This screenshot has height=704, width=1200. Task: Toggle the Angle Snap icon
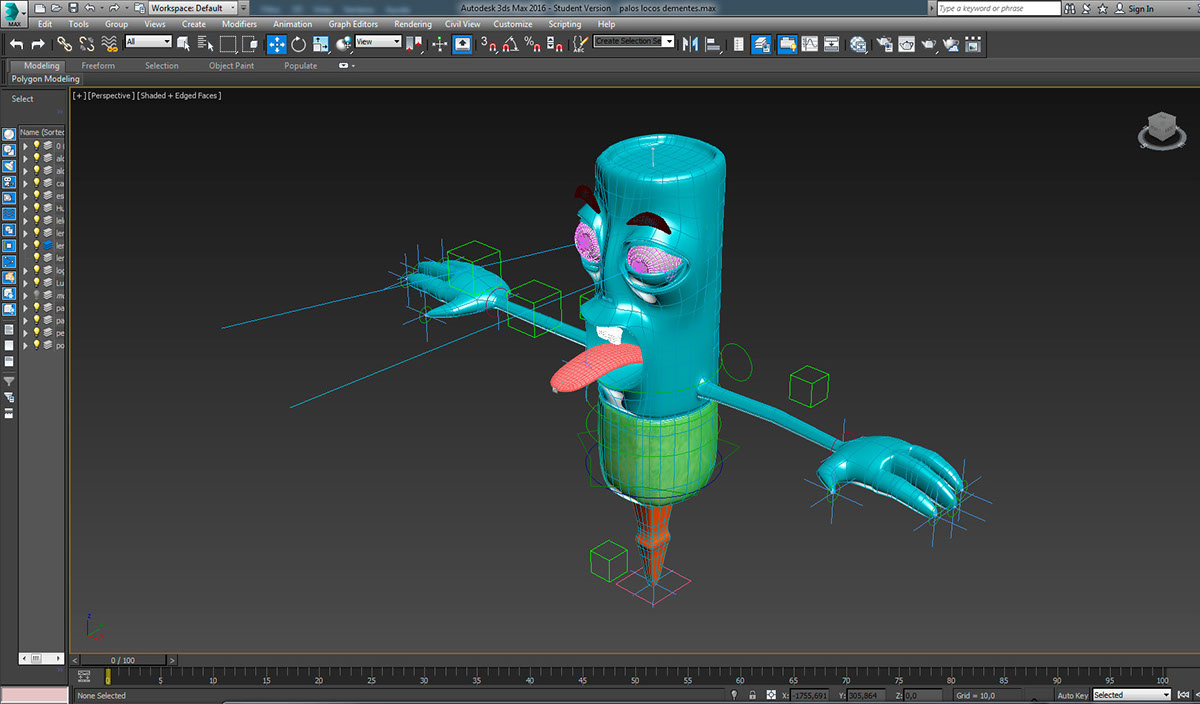tap(509, 44)
